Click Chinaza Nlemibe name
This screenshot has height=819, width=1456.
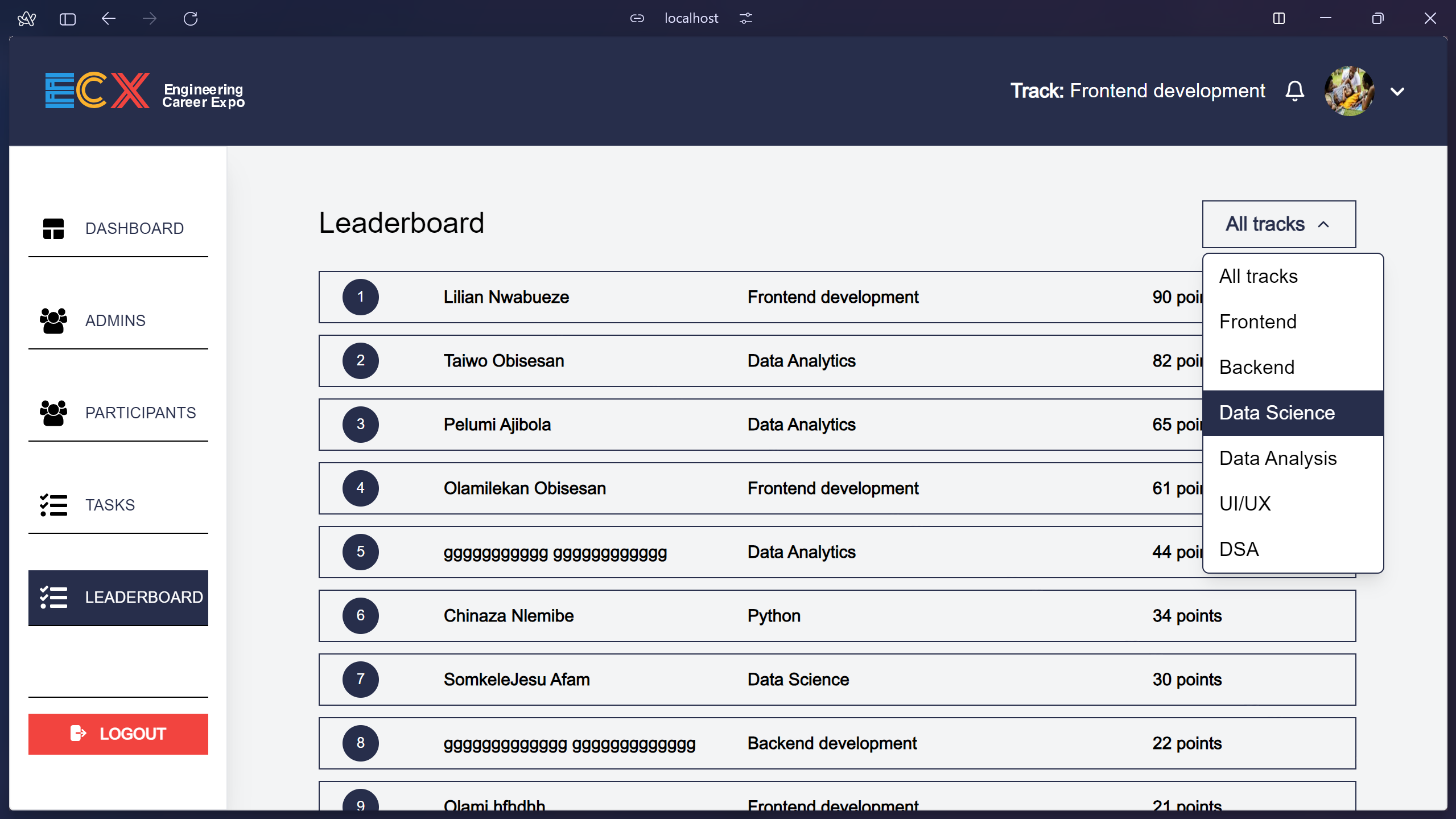tap(509, 616)
